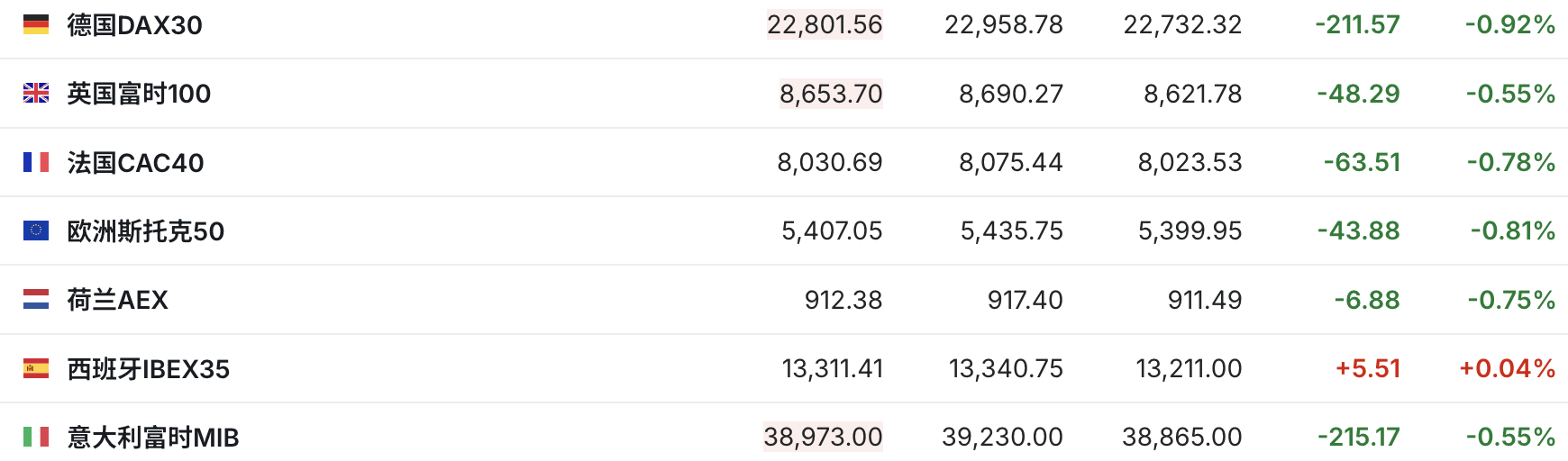The height and width of the screenshot is (461, 1568).
Task: View the 西班牙IBEX35 index
Action: pos(148,369)
